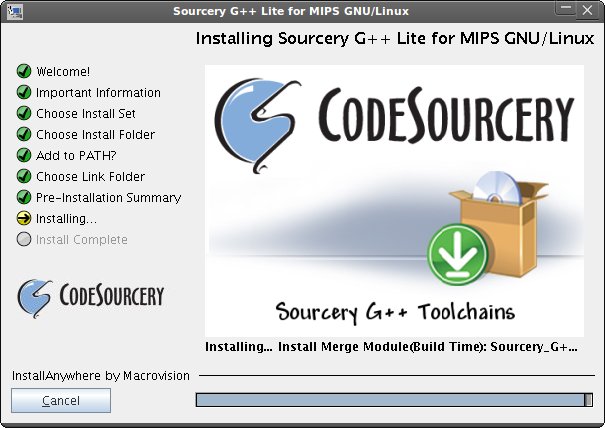
Task: Click the checkmark icon next to Important Information
Action: click(x=24, y=92)
